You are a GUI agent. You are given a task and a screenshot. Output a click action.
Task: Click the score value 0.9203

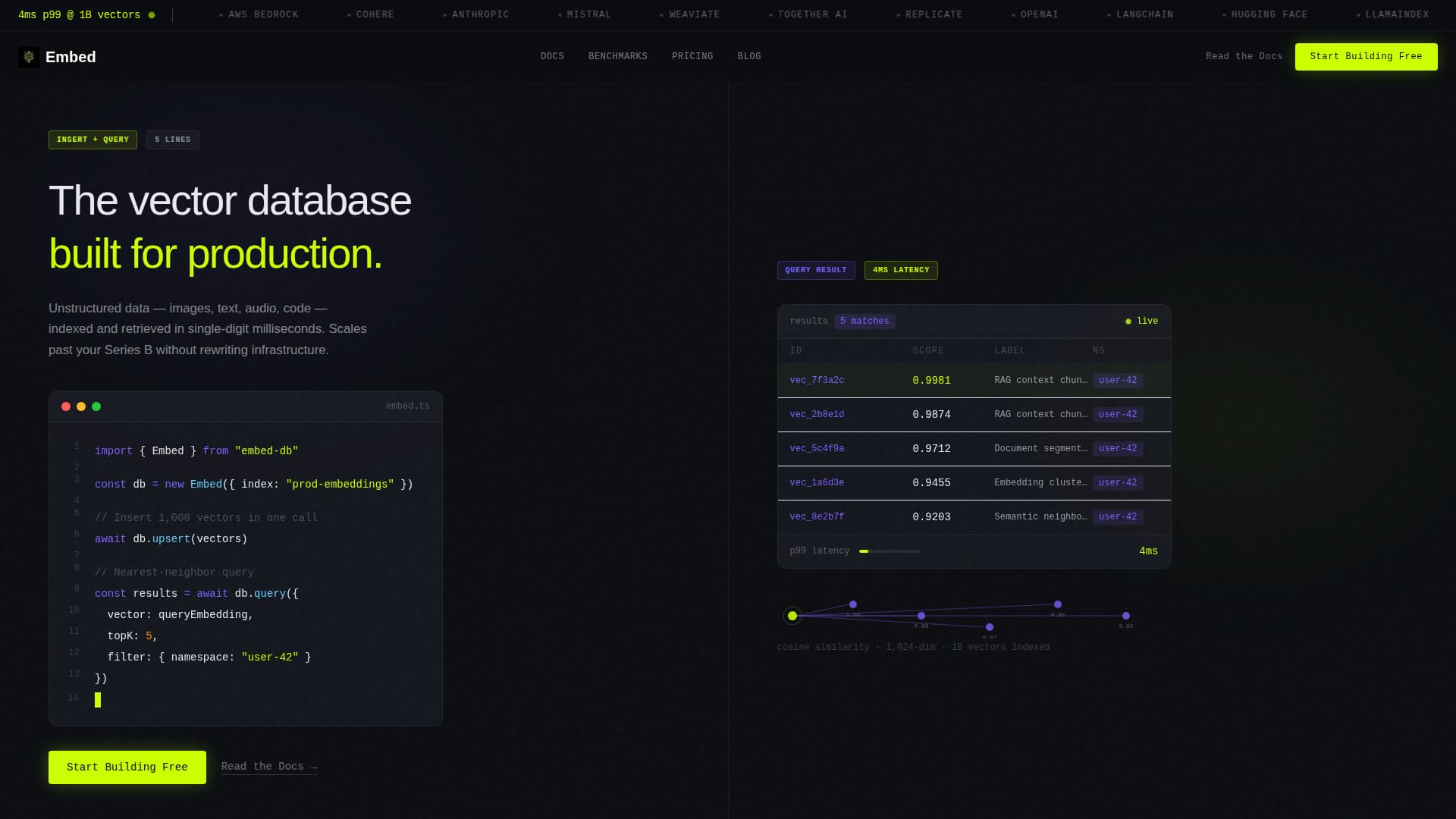[931, 517]
